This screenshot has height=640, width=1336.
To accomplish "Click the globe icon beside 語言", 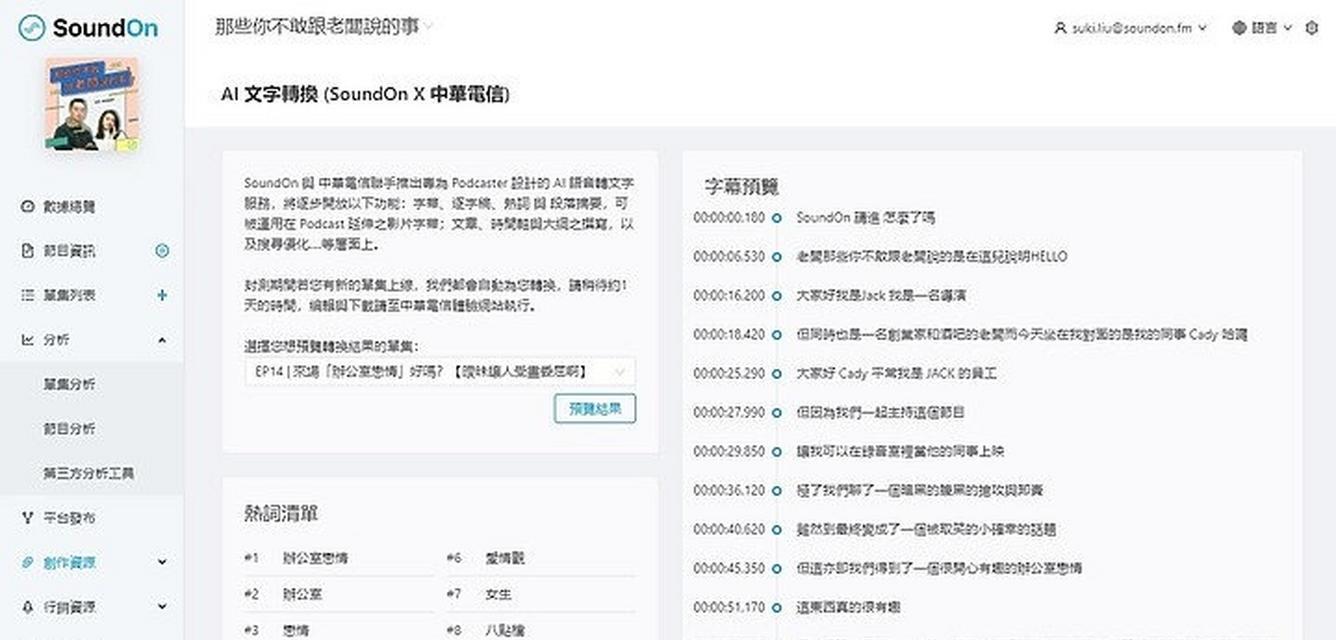I will click(1239, 28).
